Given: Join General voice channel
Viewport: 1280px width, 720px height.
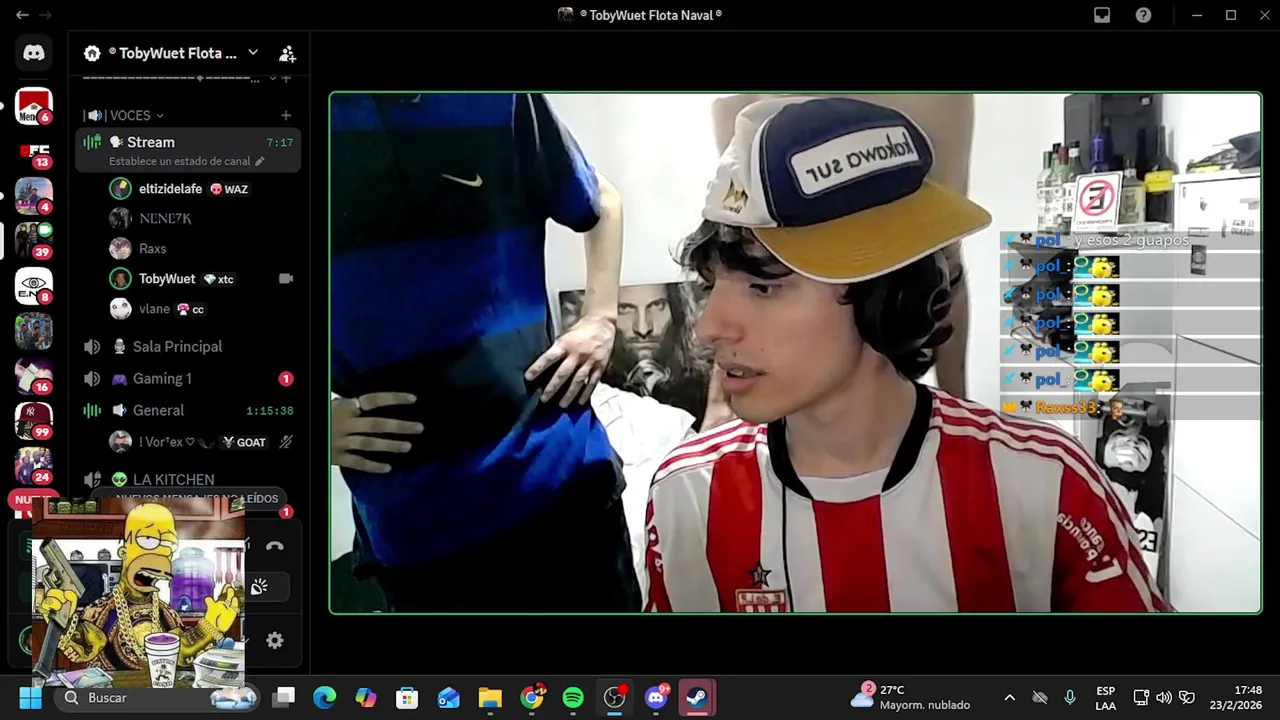Looking at the screenshot, I should (189, 411).
